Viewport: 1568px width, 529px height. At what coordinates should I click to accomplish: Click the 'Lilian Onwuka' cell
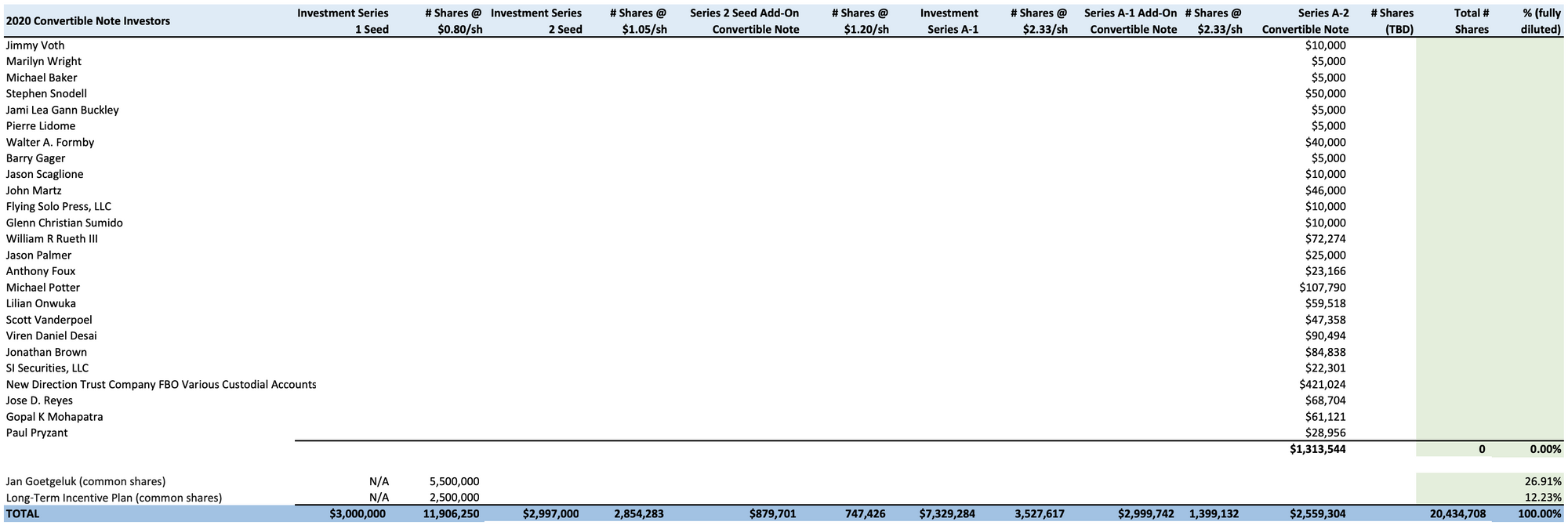point(41,303)
